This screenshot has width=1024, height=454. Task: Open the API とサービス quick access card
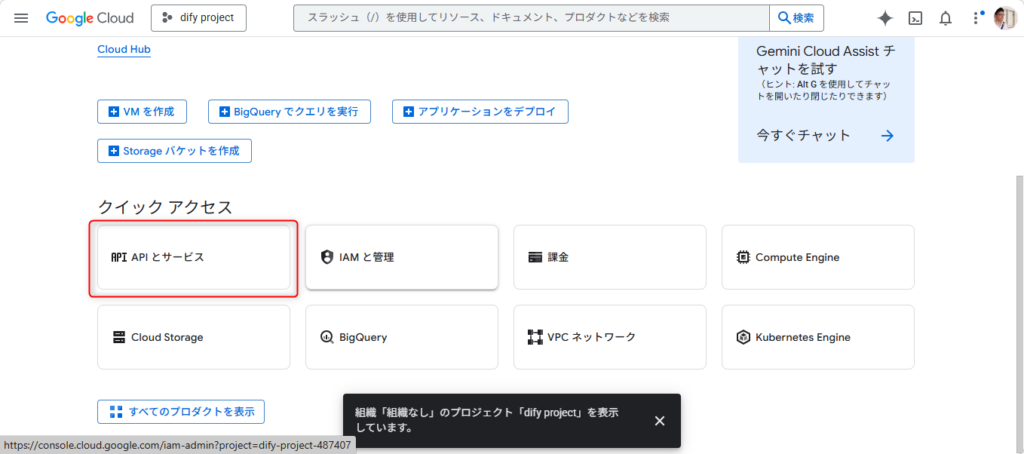[x=194, y=257]
